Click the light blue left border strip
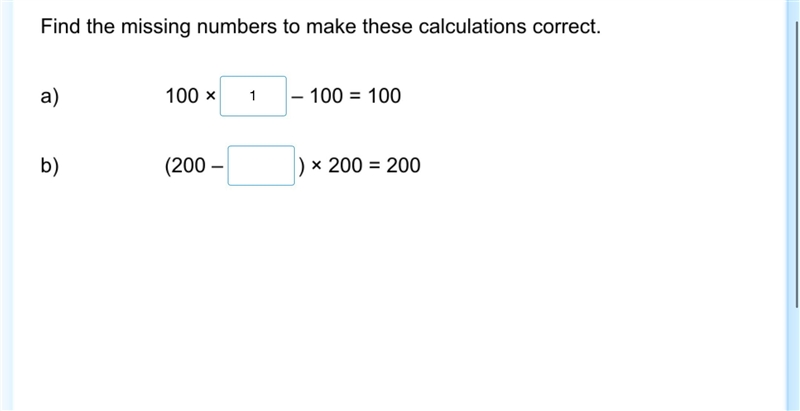The width and height of the screenshot is (800, 411). (x=6, y=206)
